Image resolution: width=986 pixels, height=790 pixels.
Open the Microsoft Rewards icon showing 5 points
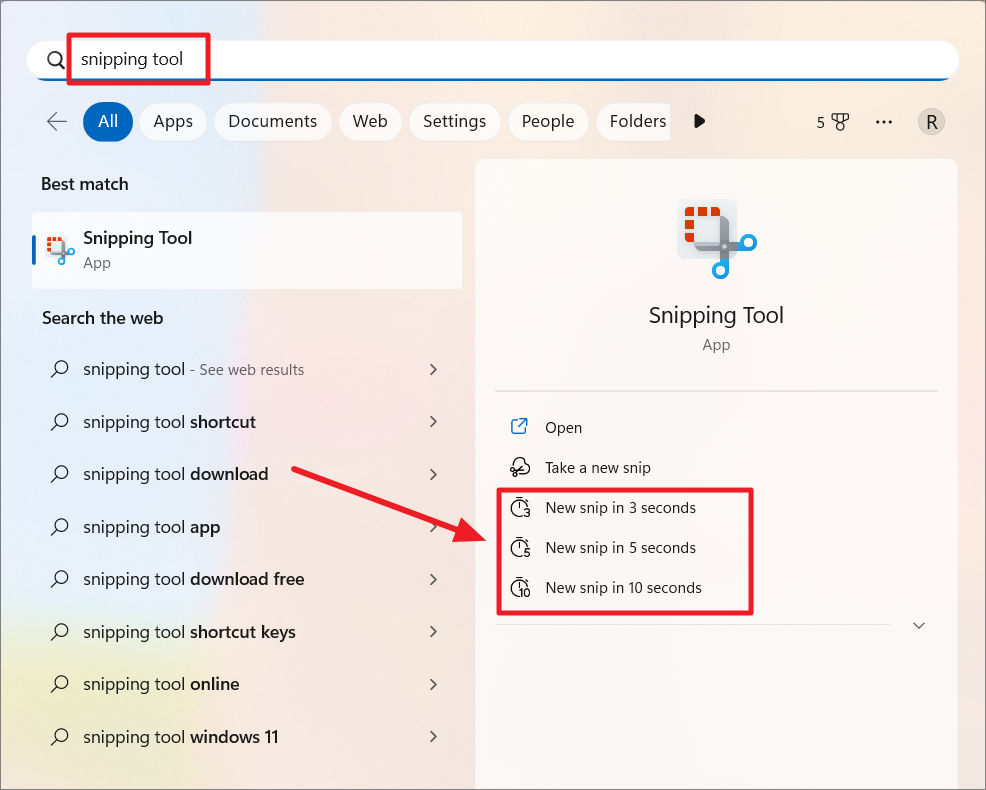pos(833,121)
